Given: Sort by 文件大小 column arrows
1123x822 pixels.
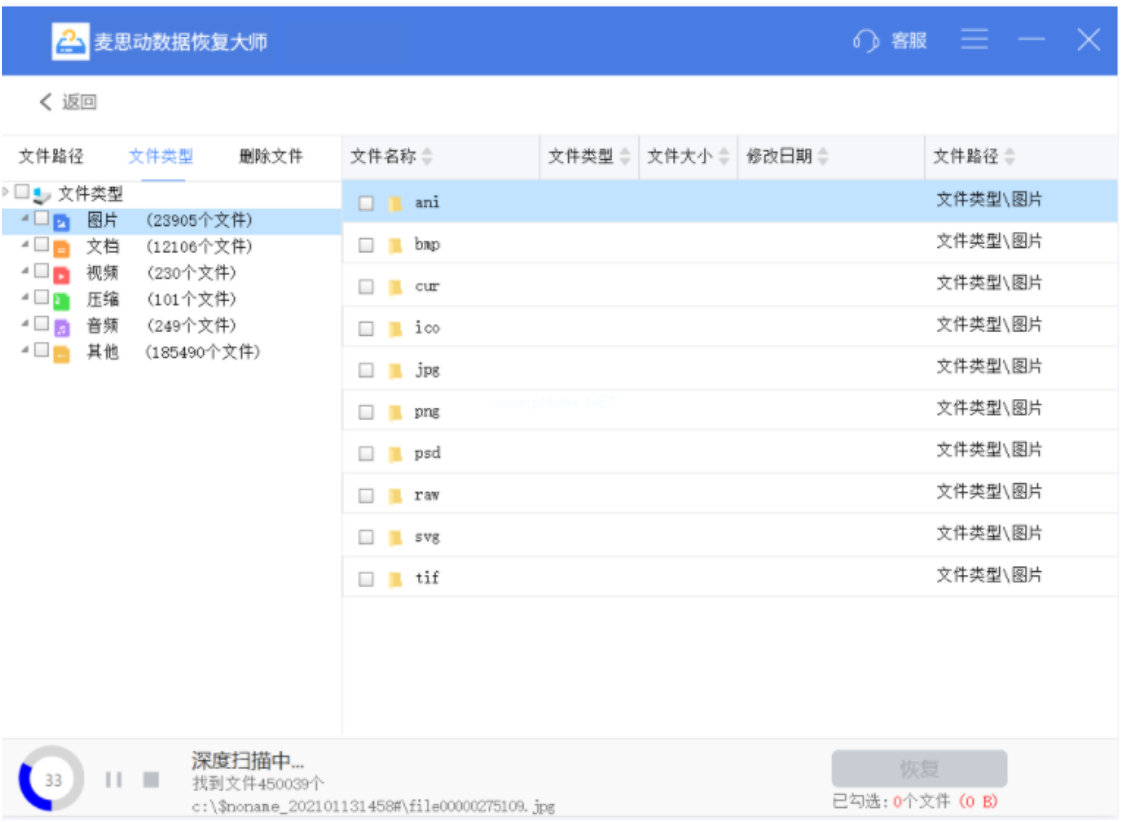Looking at the screenshot, I should click(x=722, y=157).
